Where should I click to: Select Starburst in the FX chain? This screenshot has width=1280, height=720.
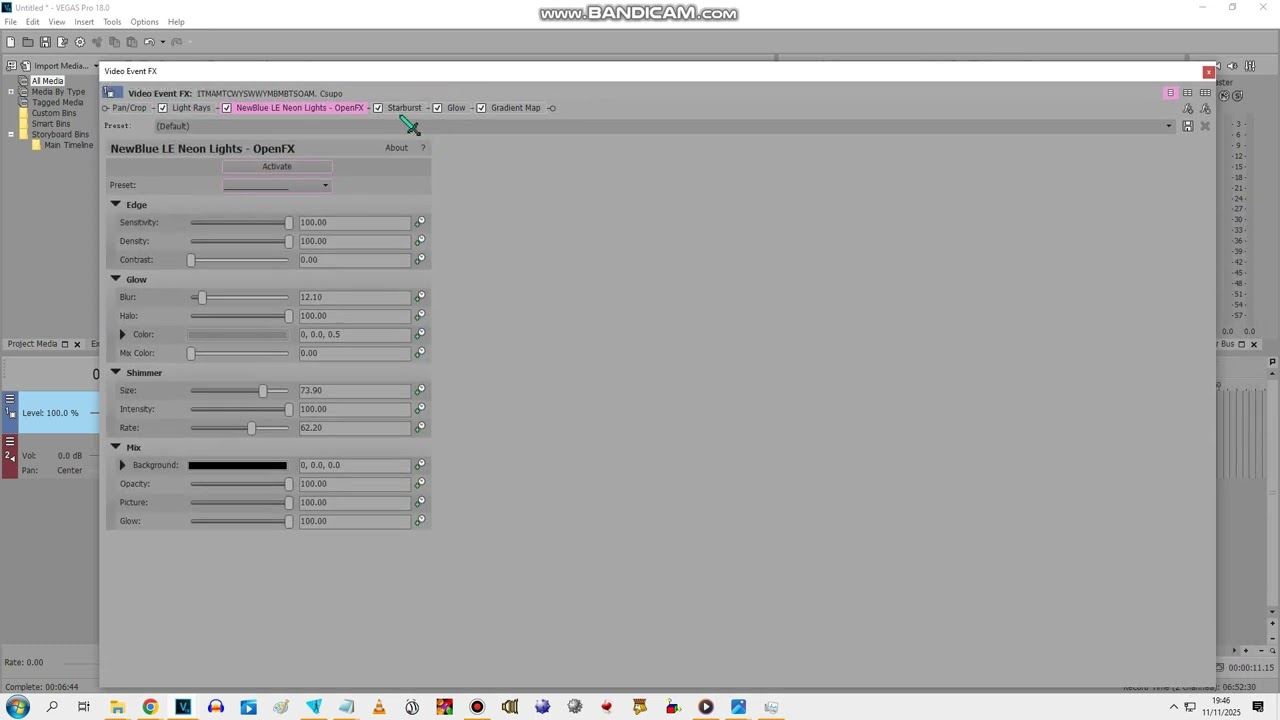click(404, 108)
